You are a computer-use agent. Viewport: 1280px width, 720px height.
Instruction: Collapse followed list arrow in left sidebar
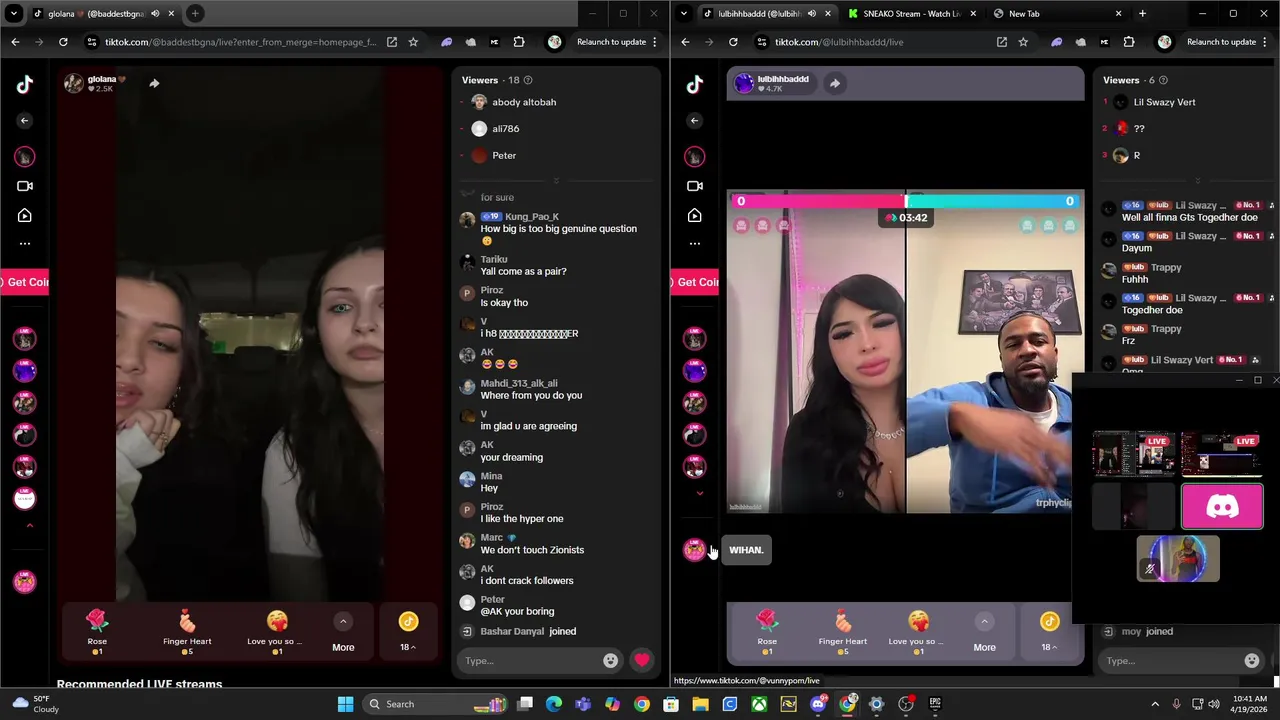[x=29, y=525]
